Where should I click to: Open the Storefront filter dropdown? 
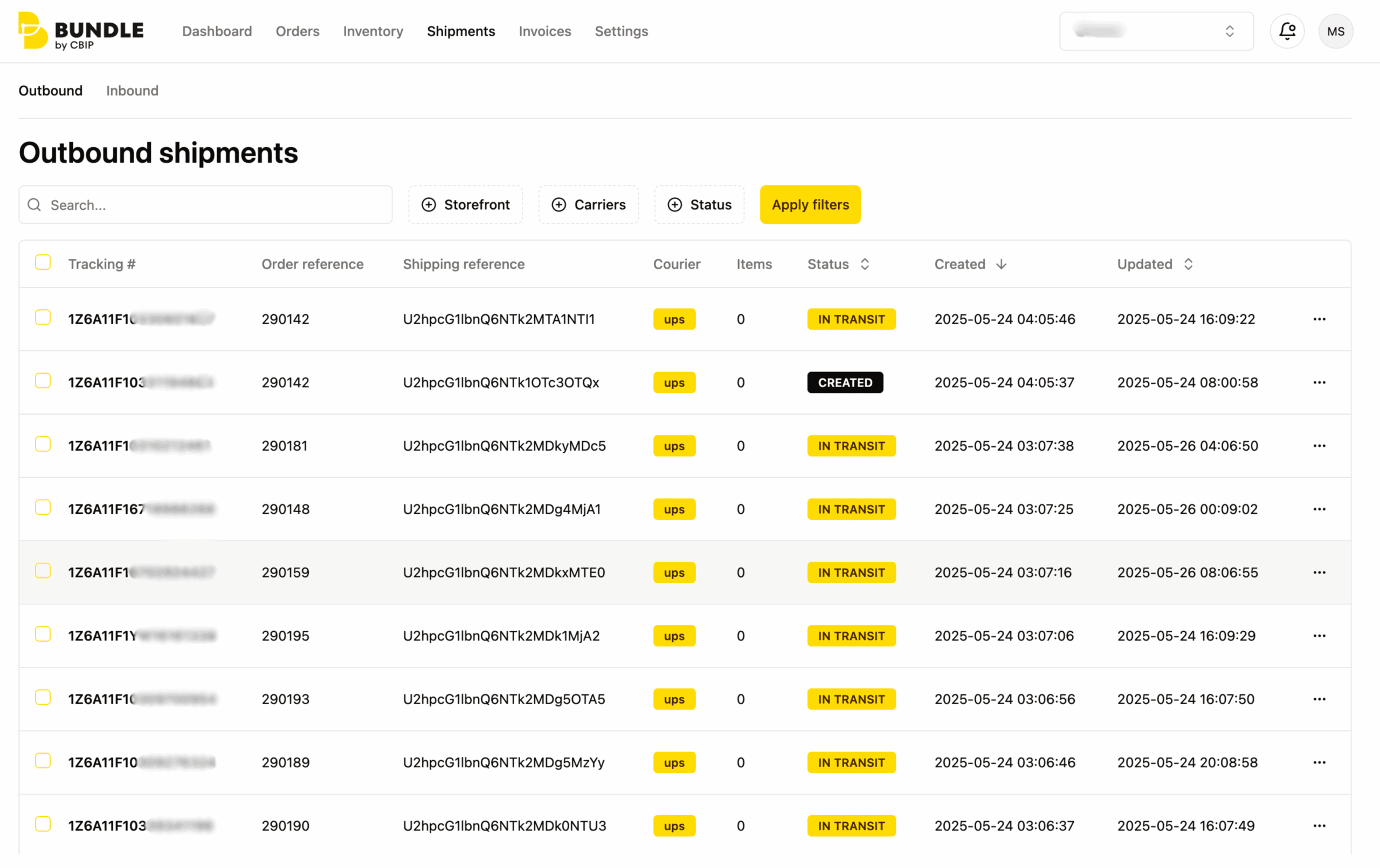465,205
